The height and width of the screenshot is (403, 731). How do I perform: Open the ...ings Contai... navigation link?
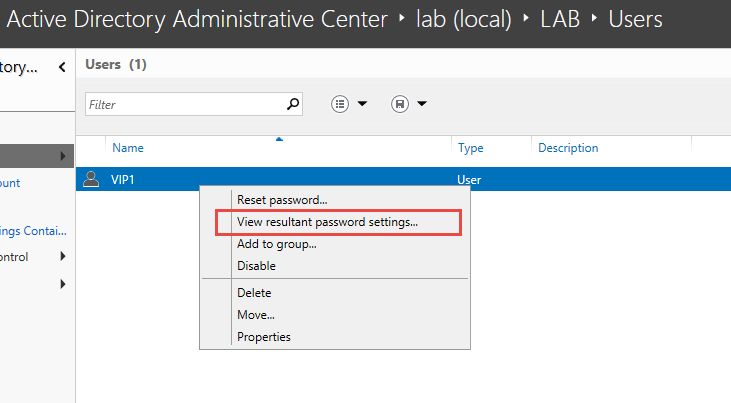pos(33,231)
